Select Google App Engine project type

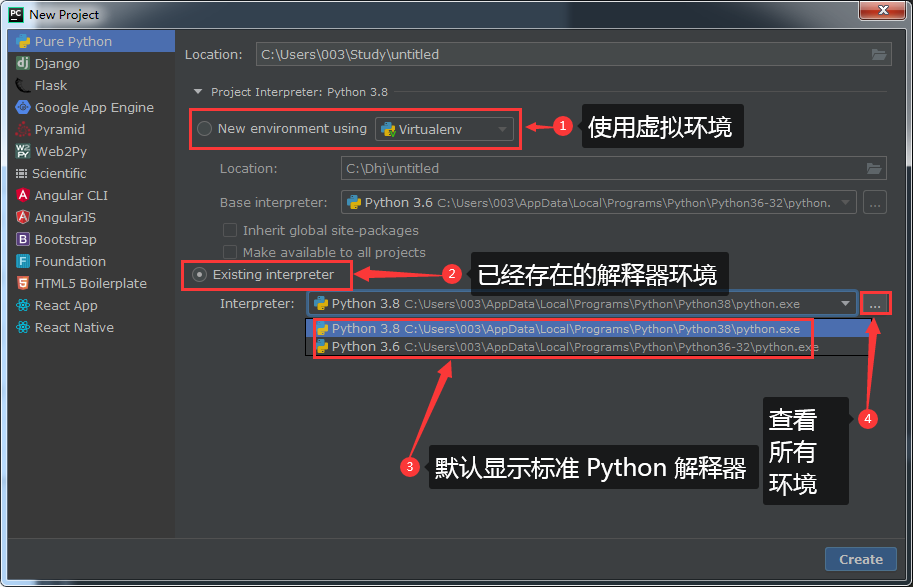[91, 108]
